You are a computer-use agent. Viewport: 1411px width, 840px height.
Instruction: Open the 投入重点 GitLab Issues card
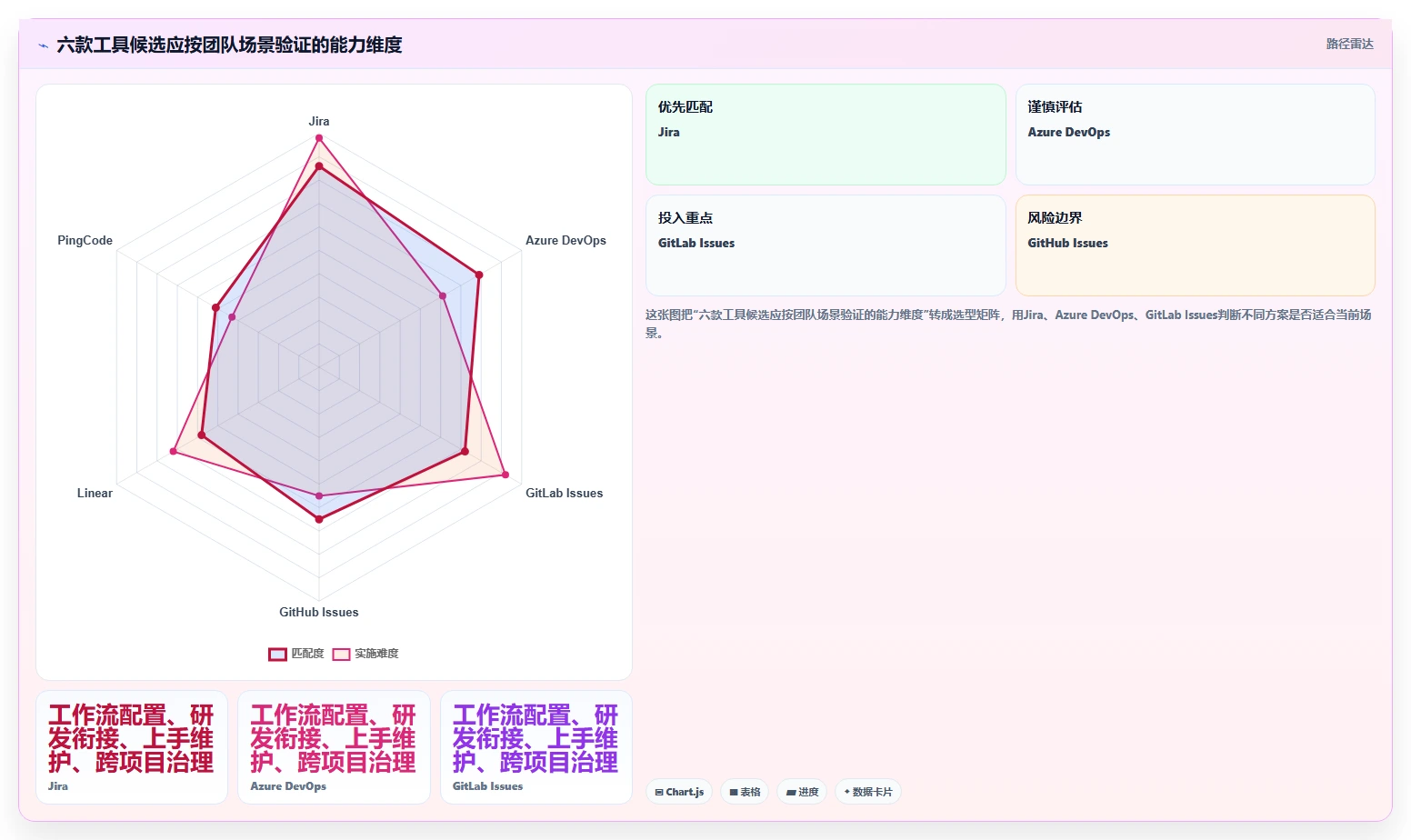826,245
